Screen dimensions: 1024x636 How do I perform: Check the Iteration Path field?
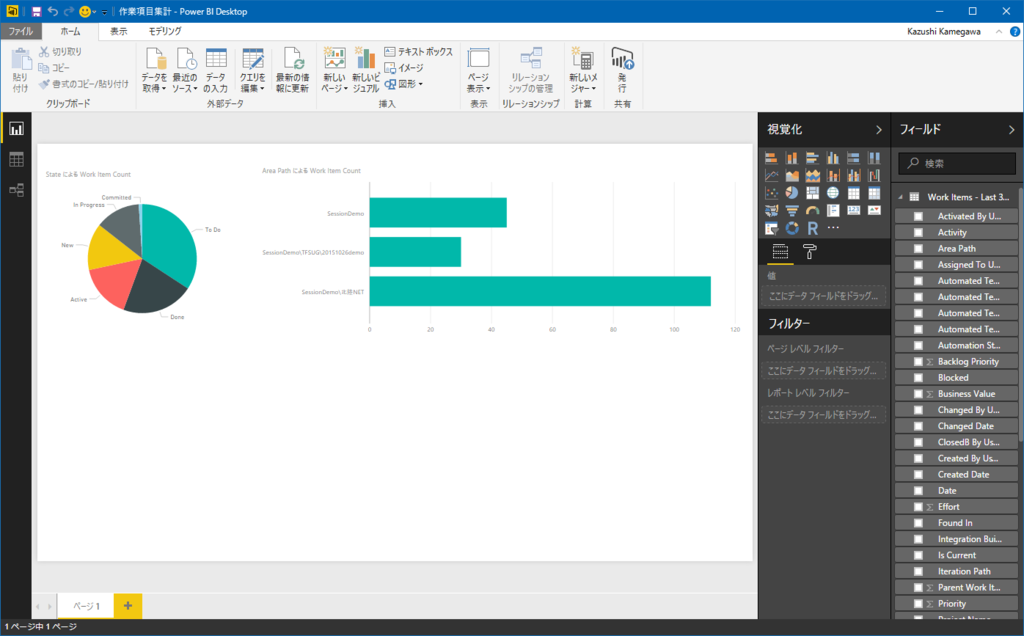pos(918,571)
